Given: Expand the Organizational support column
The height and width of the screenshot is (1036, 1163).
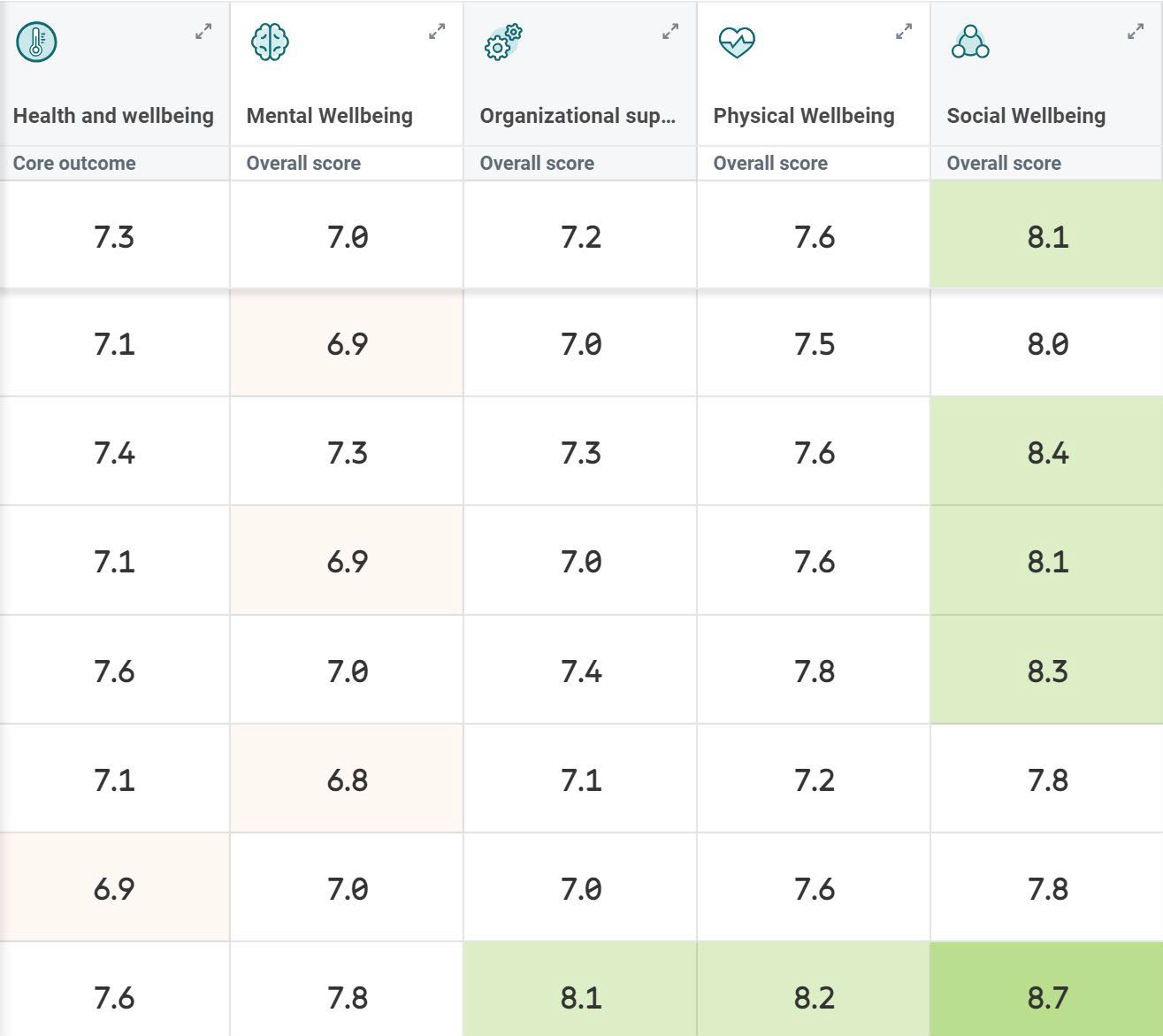Looking at the screenshot, I should point(670,32).
